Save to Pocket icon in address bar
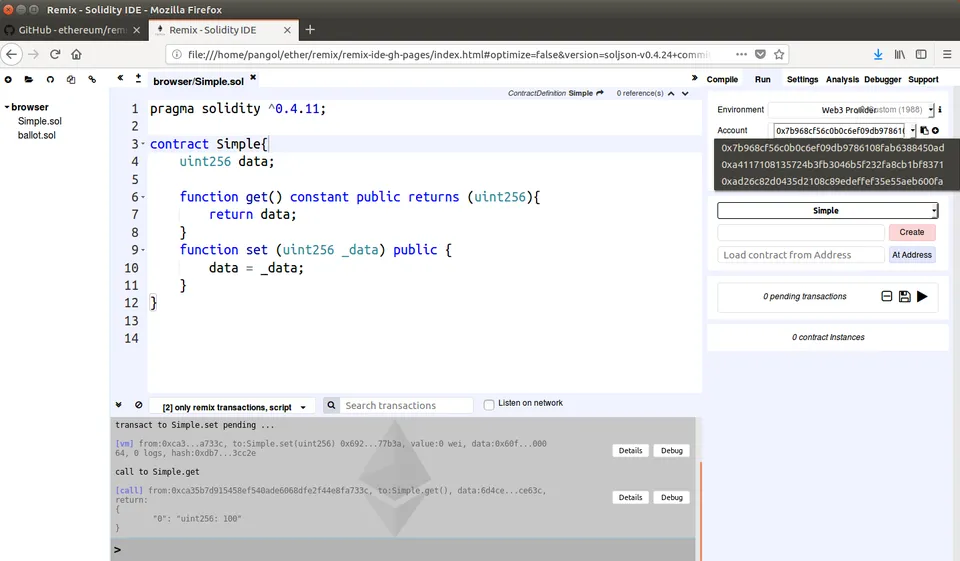 [x=760, y=55]
